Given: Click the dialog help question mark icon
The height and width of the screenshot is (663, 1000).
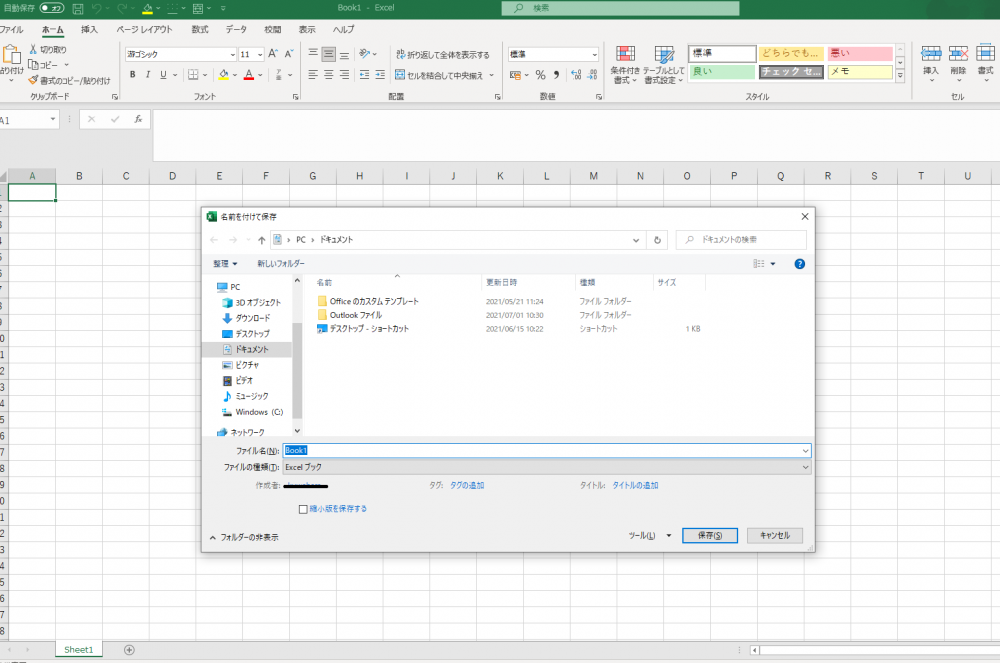Looking at the screenshot, I should pos(800,264).
